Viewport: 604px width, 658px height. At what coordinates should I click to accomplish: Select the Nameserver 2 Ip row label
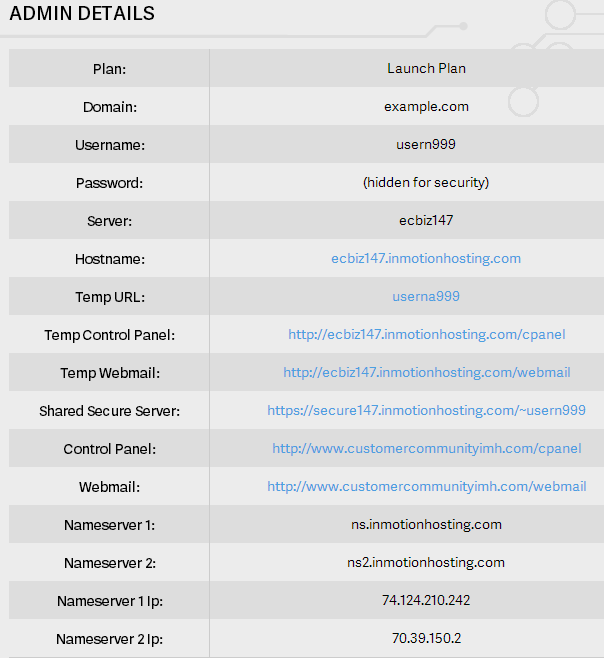point(110,639)
